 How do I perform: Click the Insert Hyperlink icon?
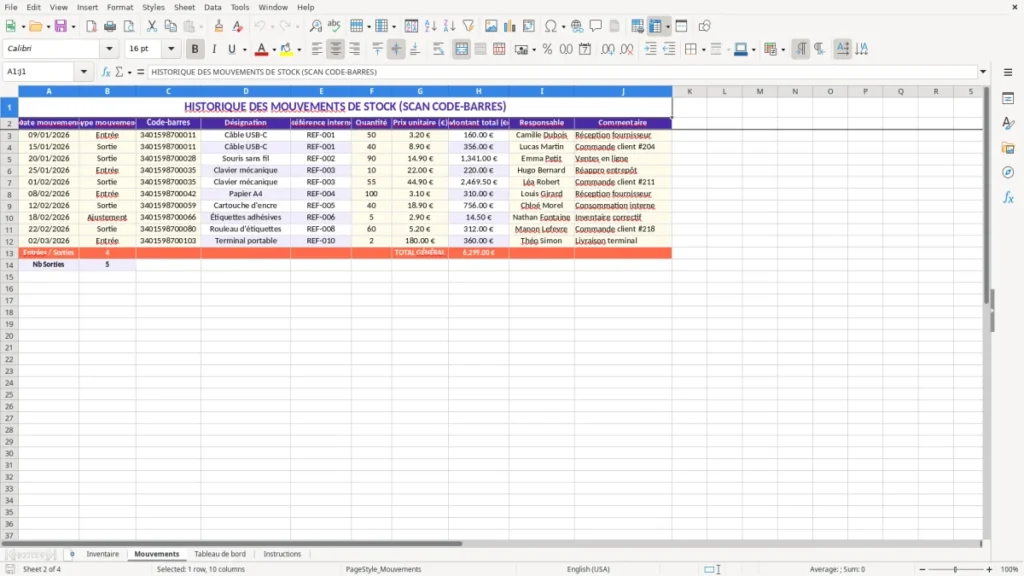coord(577,26)
